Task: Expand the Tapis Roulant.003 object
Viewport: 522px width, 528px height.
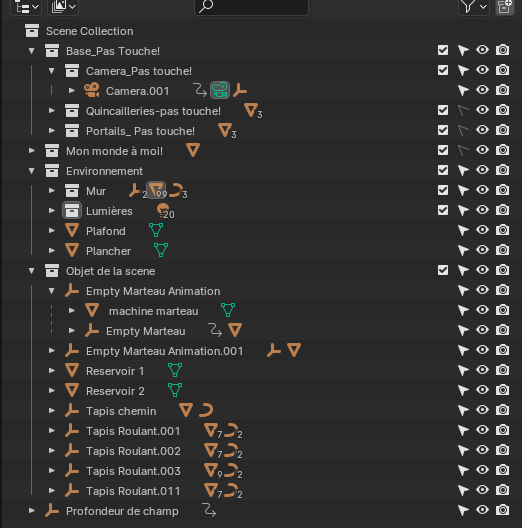Action: 52,470
